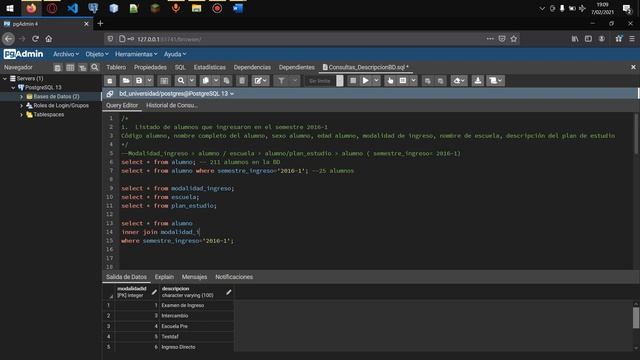The height and width of the screenshot is (360, 640).
Task: Click the Stop query square button
Action: coord(353,81)
